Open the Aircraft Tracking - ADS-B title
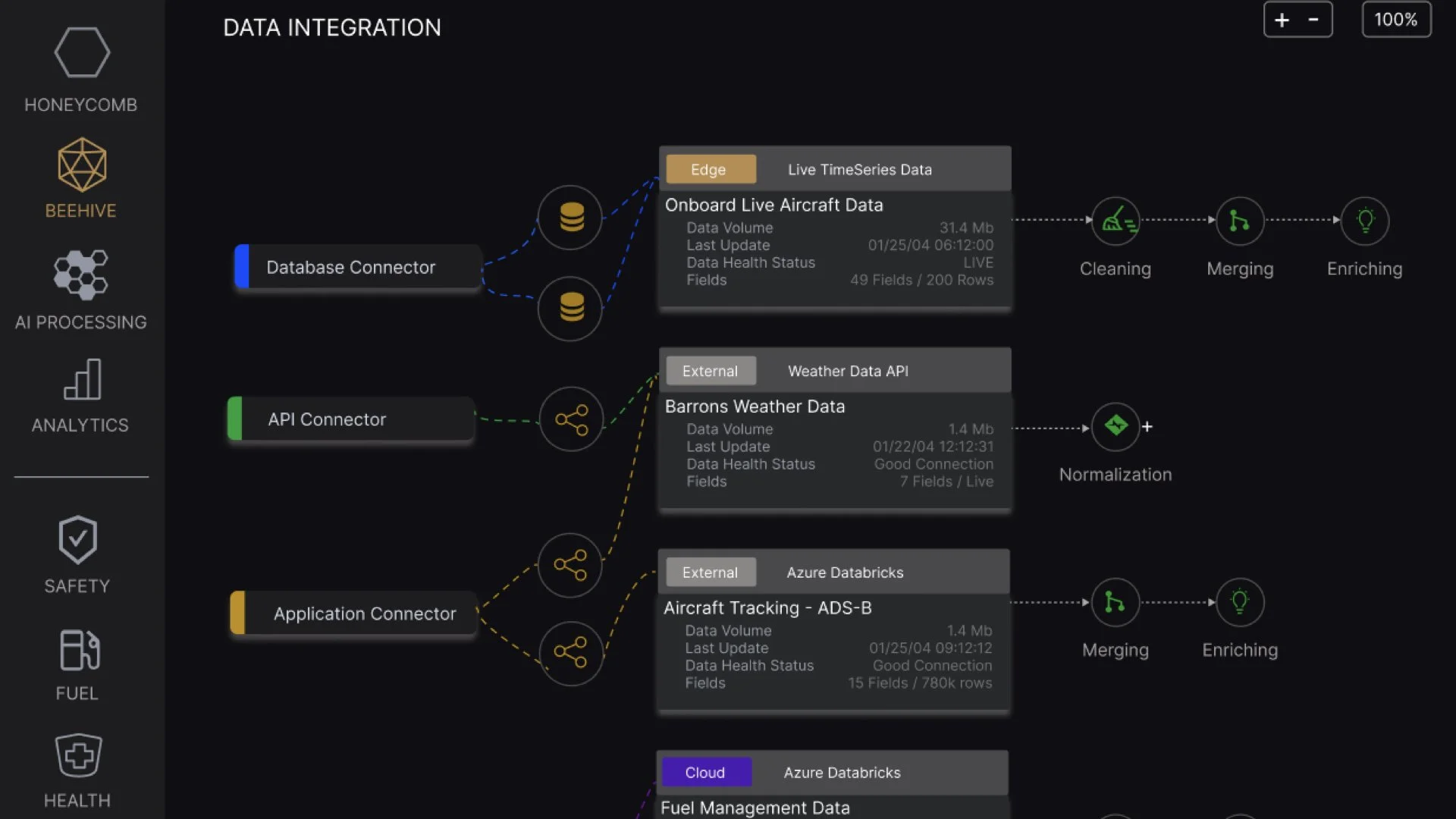The height and width of the screenshot is (819, 1456). (x=767, y=608)
